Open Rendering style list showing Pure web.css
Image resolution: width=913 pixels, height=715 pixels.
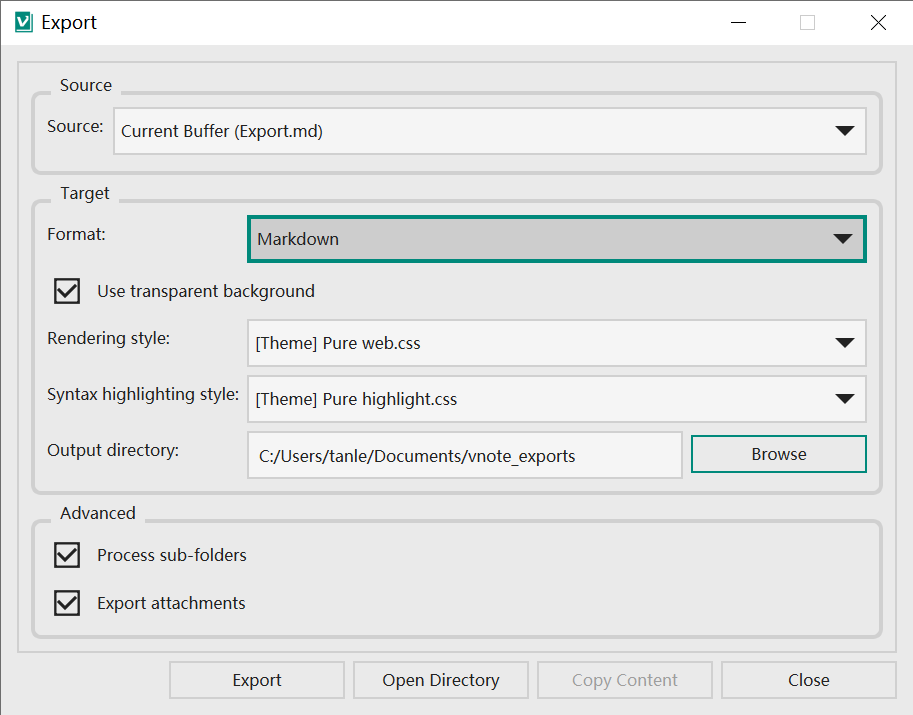pyautogui.click(x=557, y=343)
